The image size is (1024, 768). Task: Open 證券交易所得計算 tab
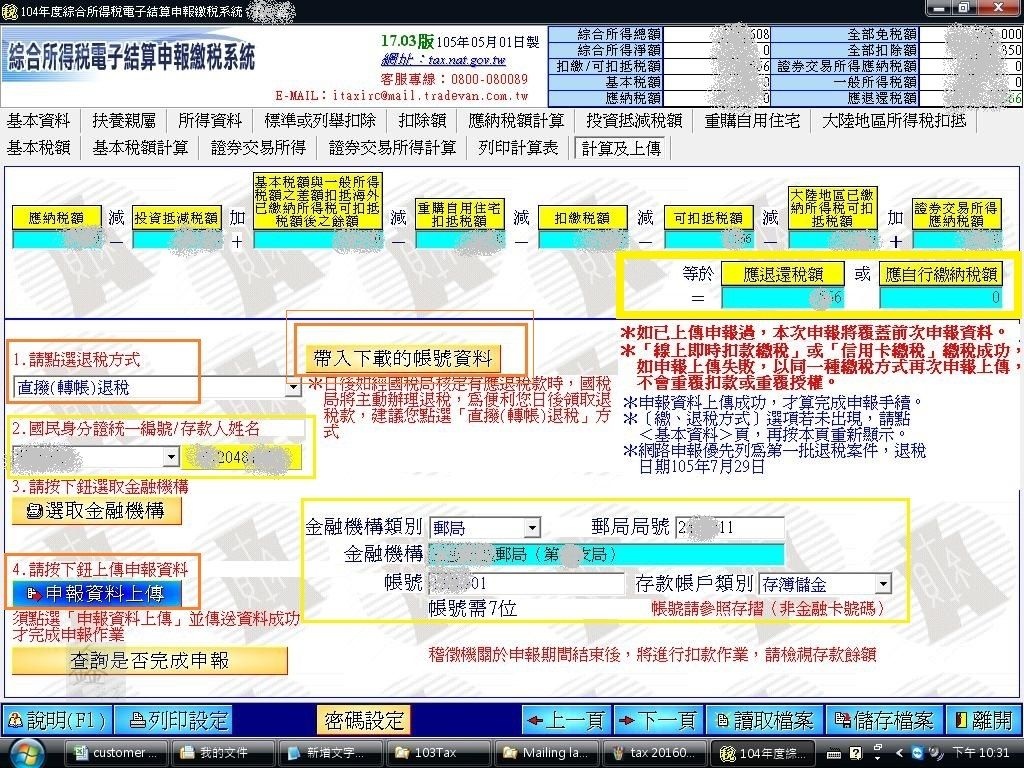point(392,148)
